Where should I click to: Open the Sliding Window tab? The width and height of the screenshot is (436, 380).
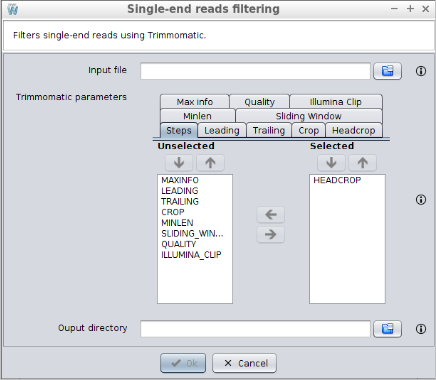click(x=309, y=116)
